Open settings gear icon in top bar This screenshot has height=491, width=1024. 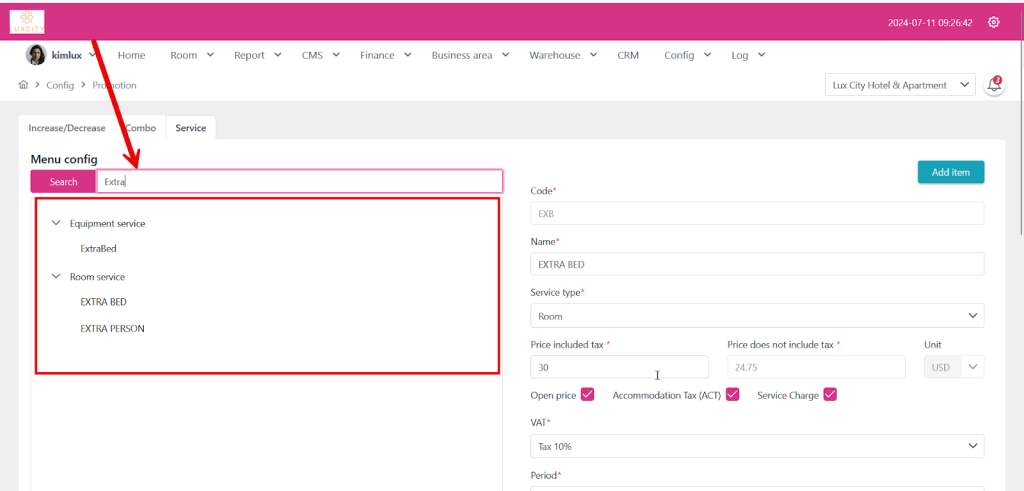pyautogui.click(x=993, y=22)
